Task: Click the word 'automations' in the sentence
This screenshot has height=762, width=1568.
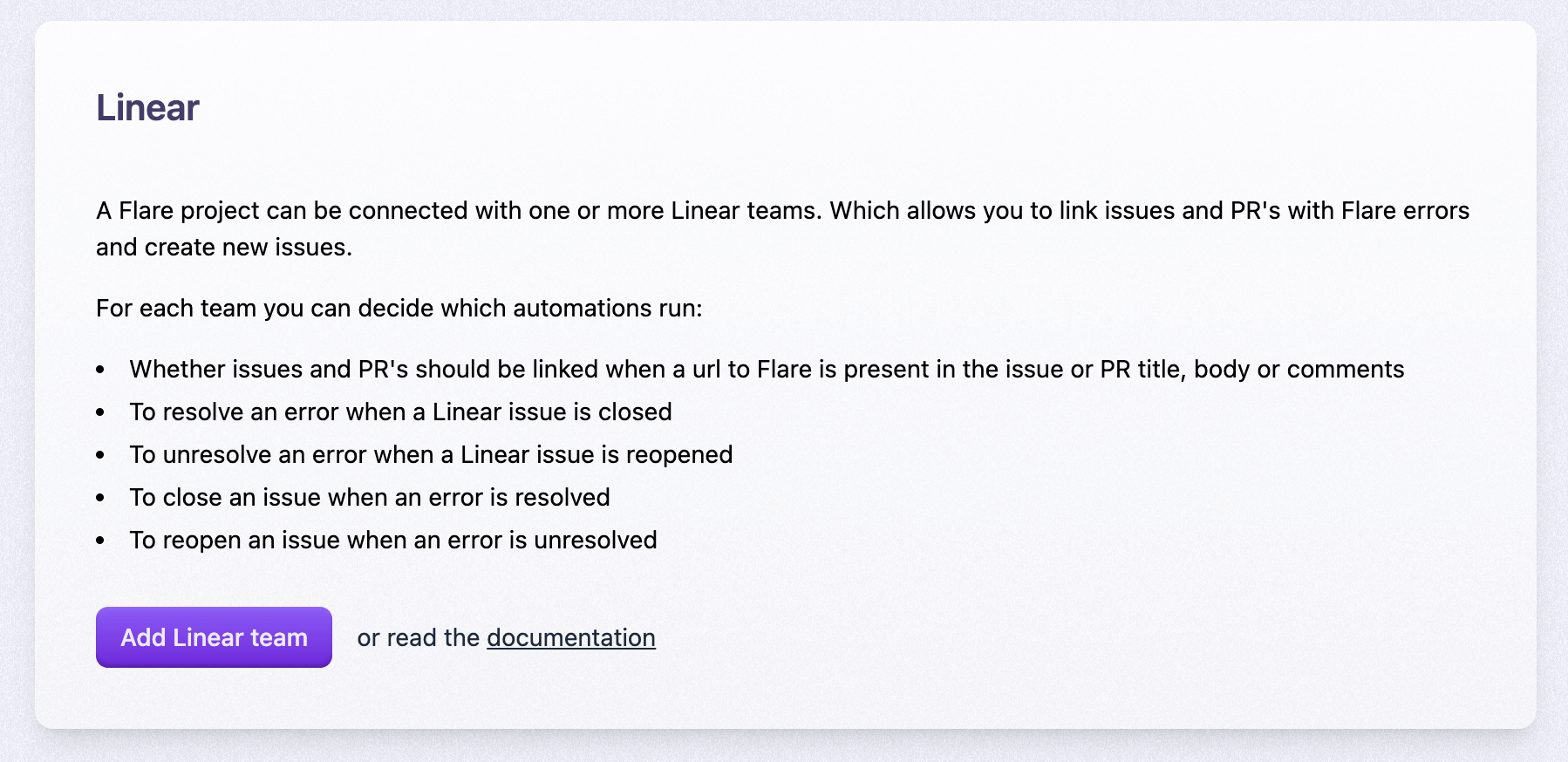Action: [583, 309]
